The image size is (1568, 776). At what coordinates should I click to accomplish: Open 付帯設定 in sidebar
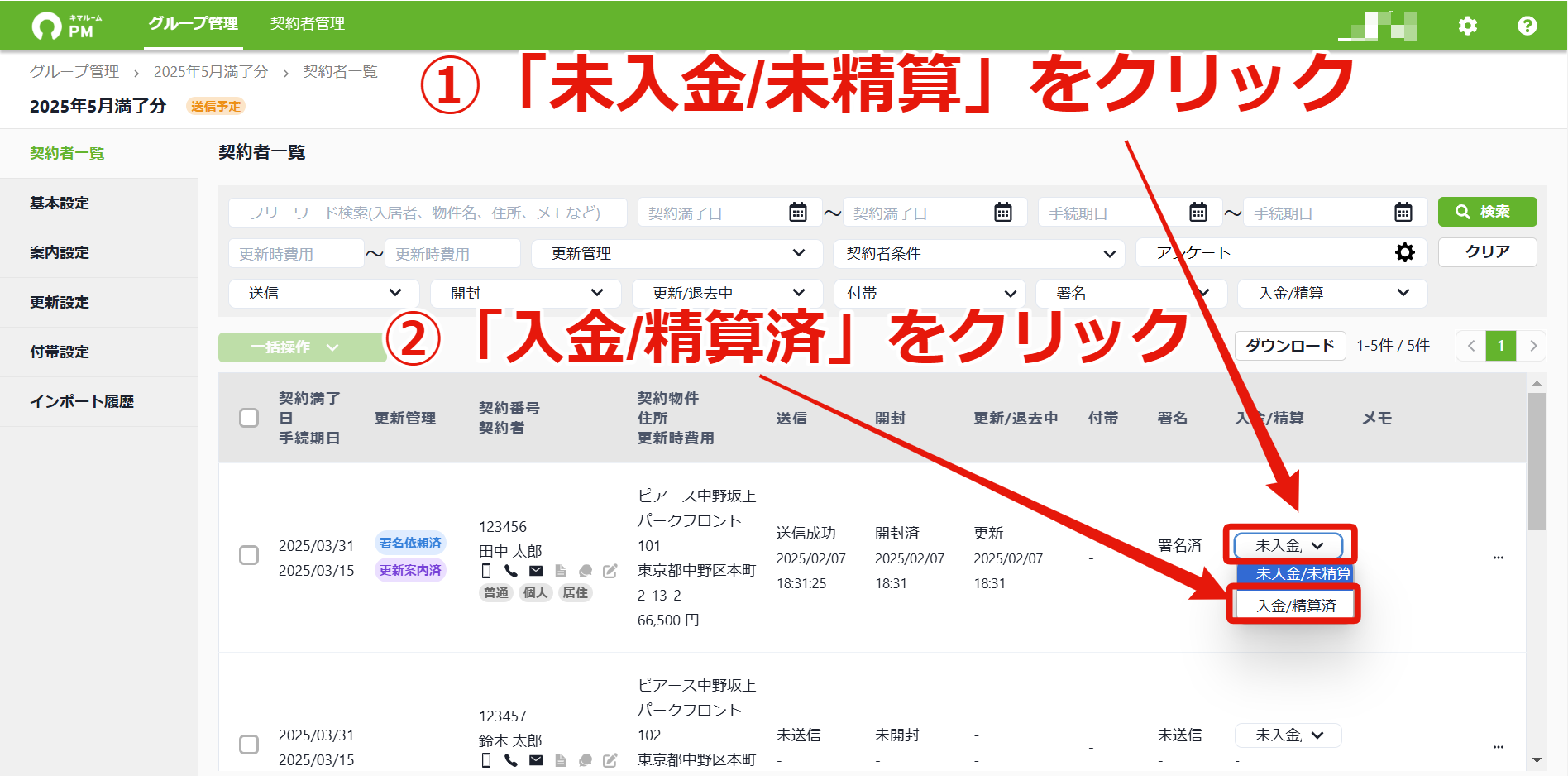point(99,352)
